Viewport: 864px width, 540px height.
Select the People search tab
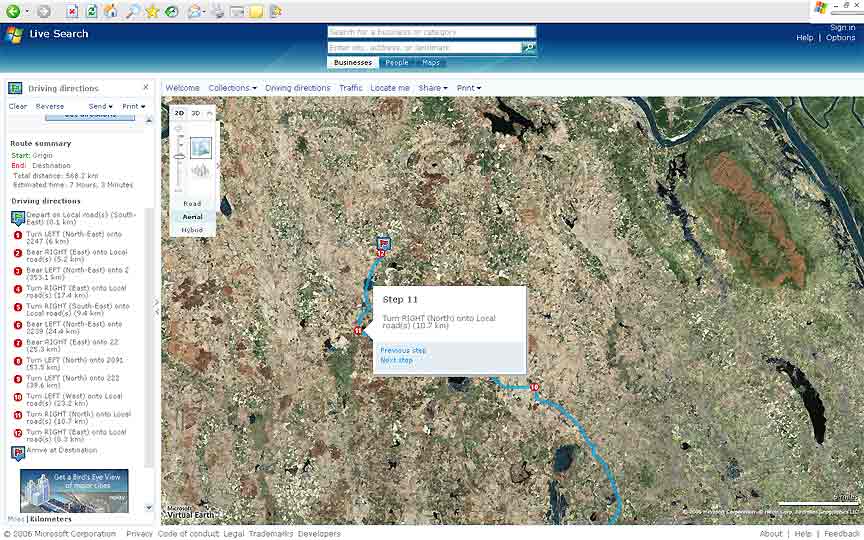coord(397,63)
